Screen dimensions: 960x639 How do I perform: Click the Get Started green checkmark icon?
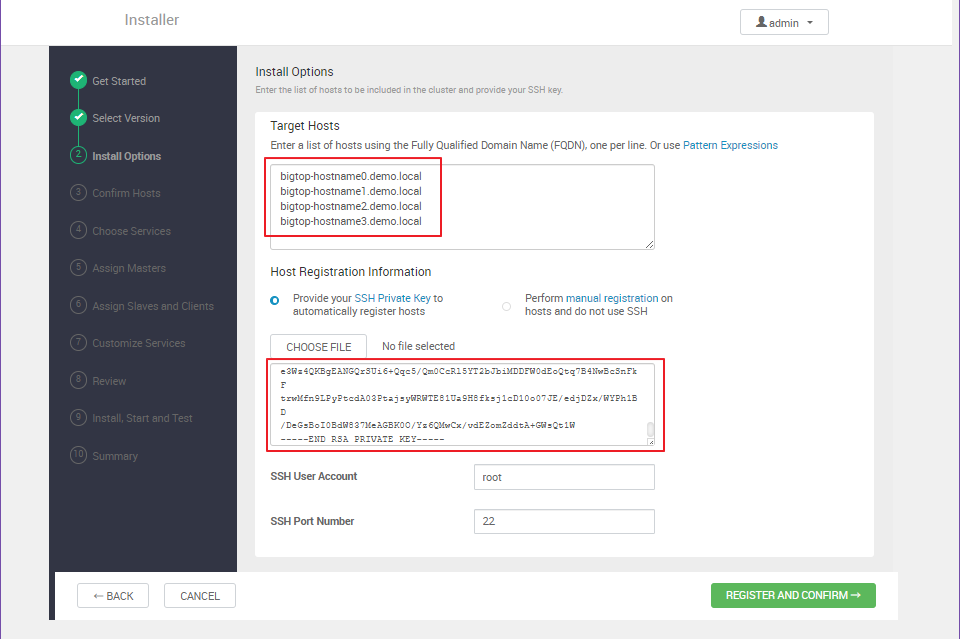(x=78, y=80)
